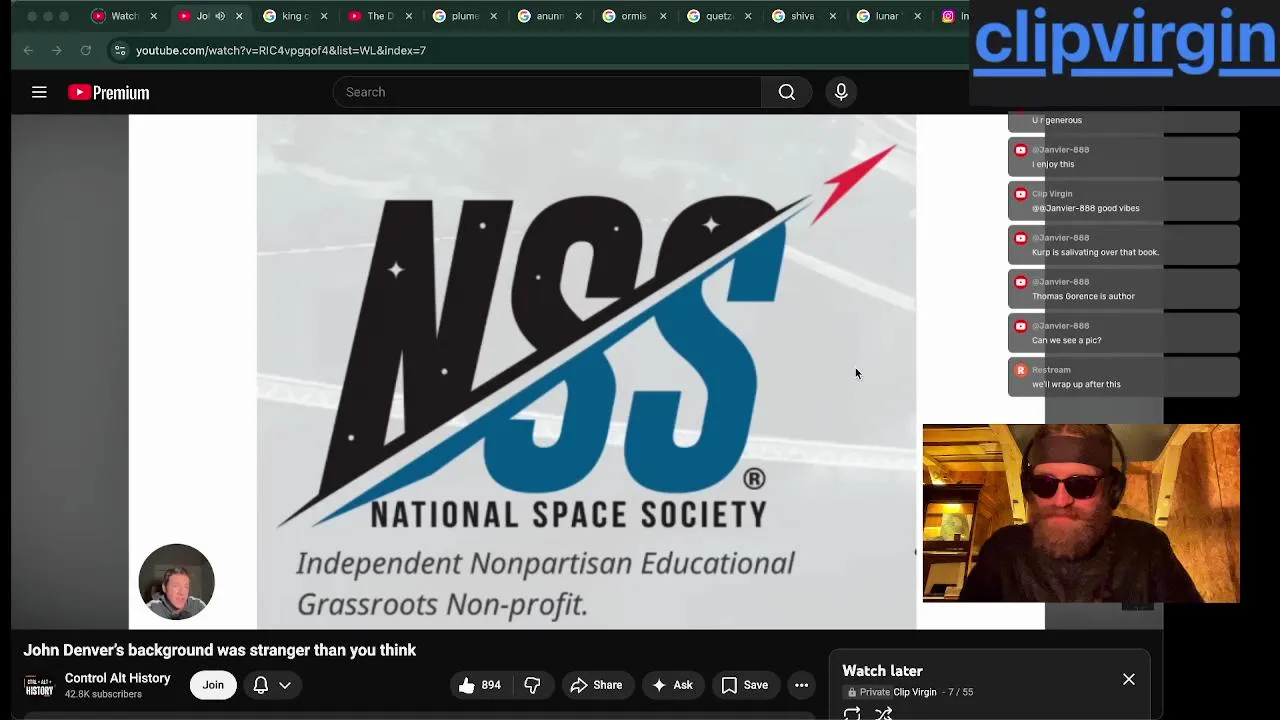
Task: Expand notification options chevron
Action: coord(285,685)
